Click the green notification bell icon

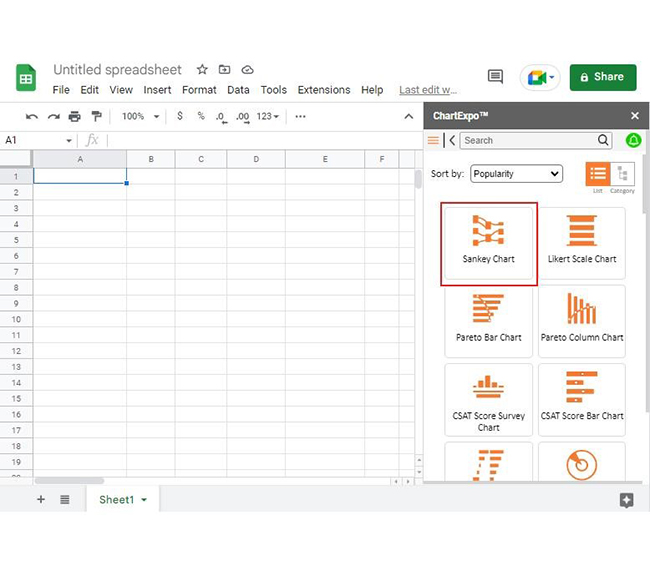click(x=633, y=140)
